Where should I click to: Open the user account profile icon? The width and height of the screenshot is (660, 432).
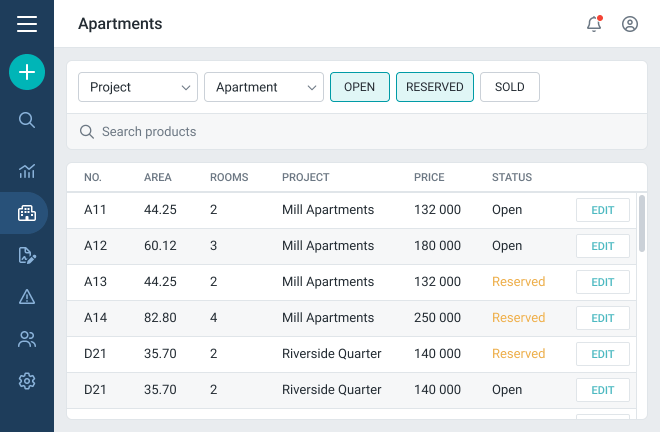point(630,24)
